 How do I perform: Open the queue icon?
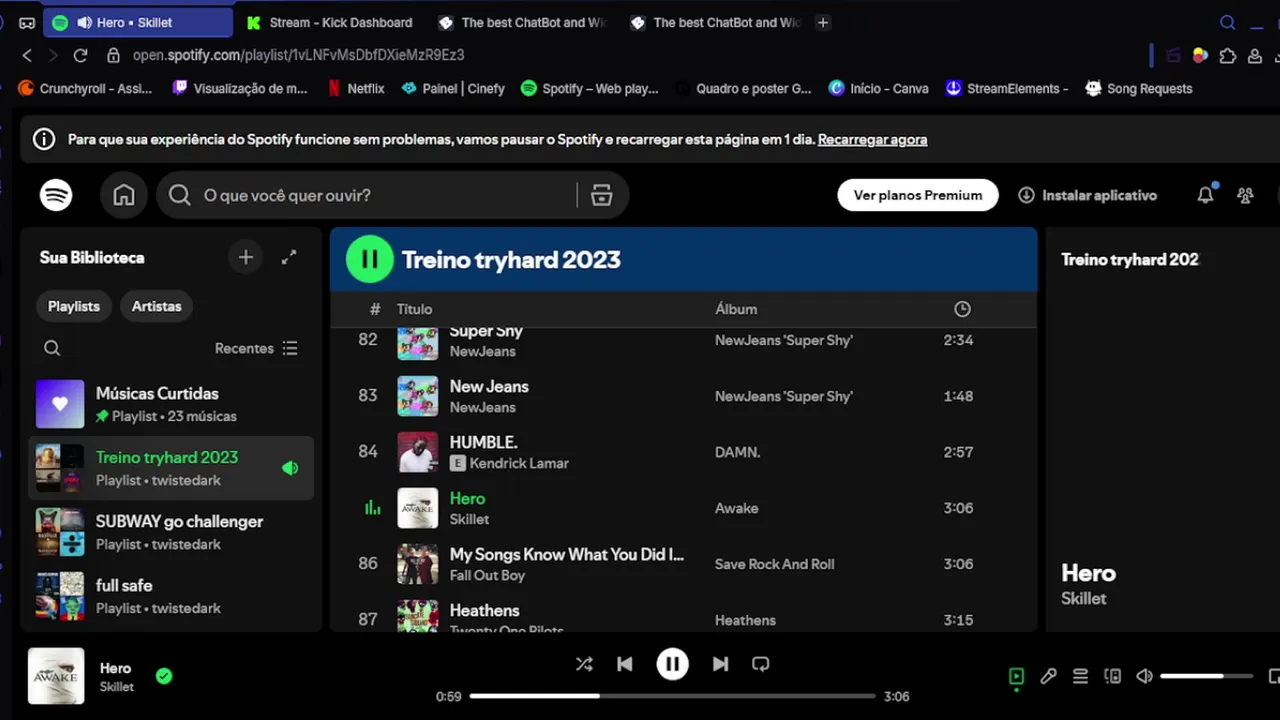pos(1080,676)
